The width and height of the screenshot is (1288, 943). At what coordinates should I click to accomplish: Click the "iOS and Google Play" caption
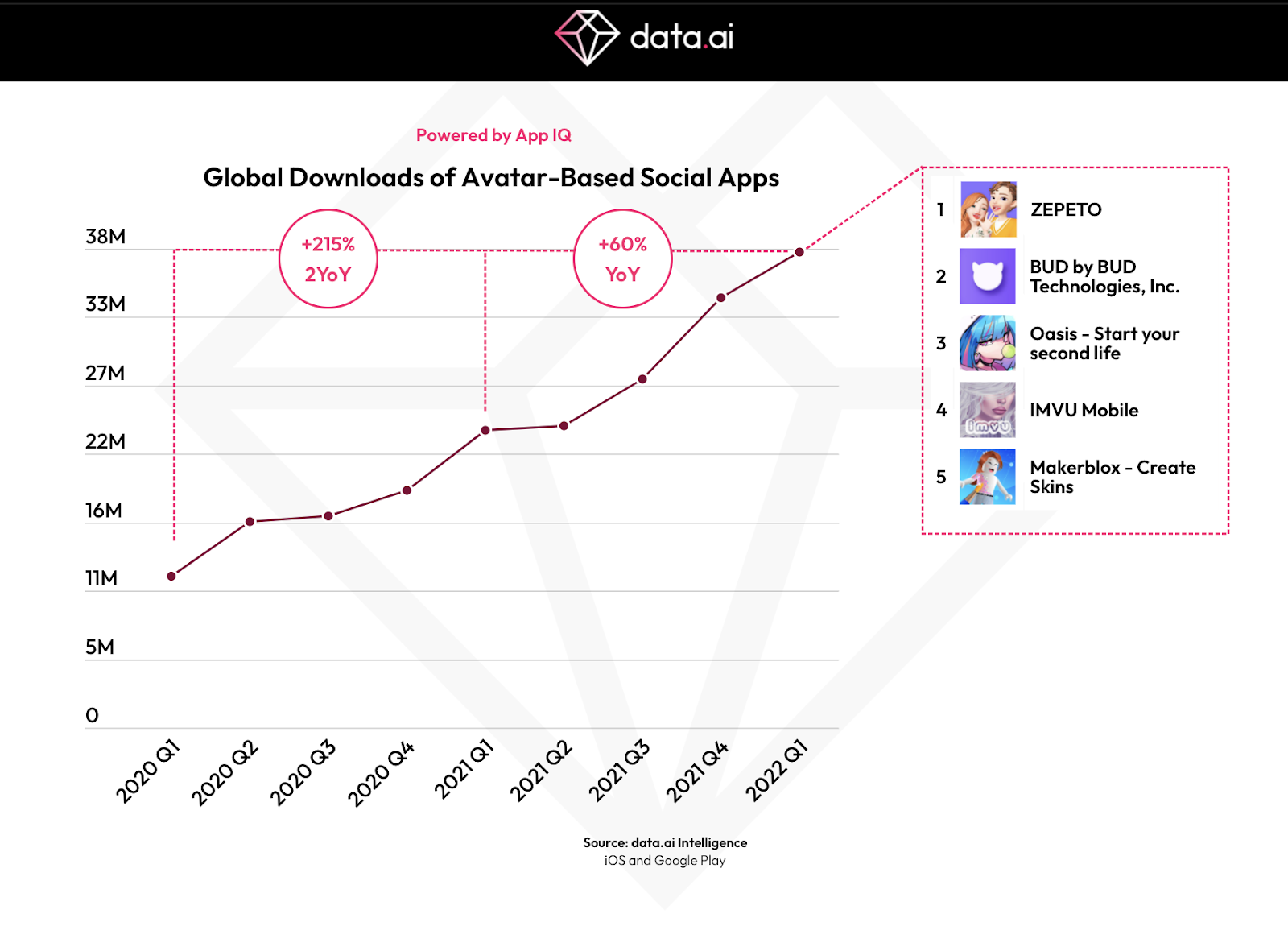665,861
